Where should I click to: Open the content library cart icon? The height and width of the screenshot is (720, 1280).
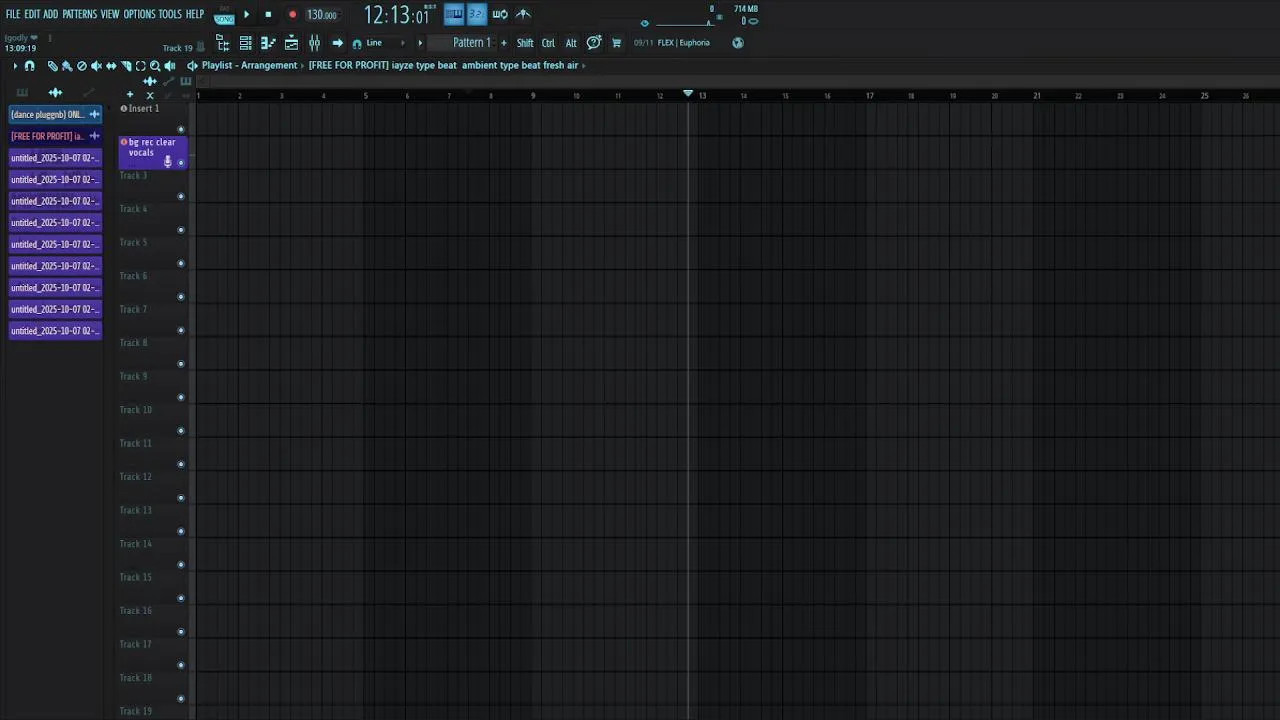tap(616, 43)
